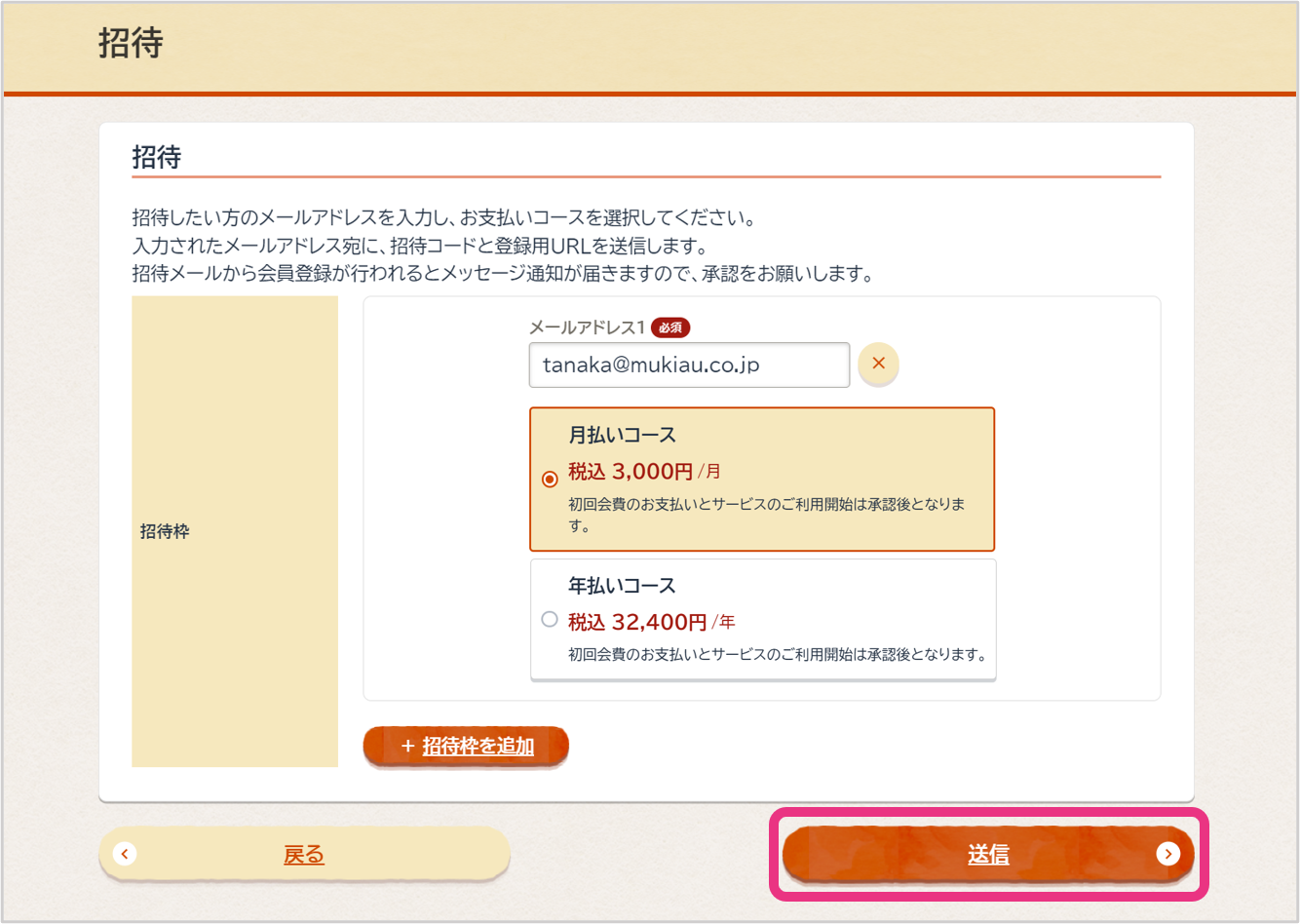Select the 月払いコース radio button
This screenshot has width=1300, height=924.
pyautogui.click(x=550, y=479)
